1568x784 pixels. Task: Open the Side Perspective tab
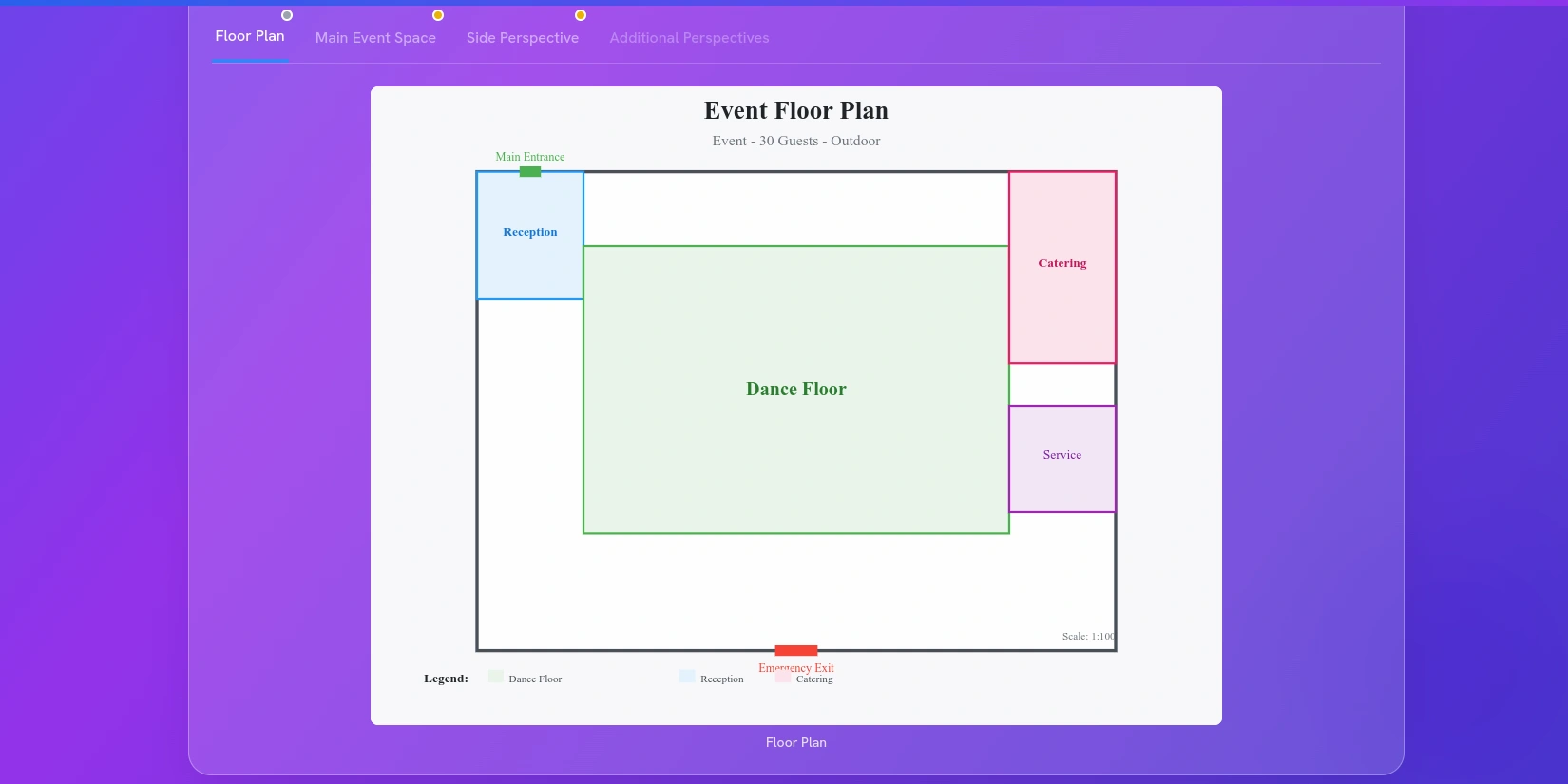523,38
